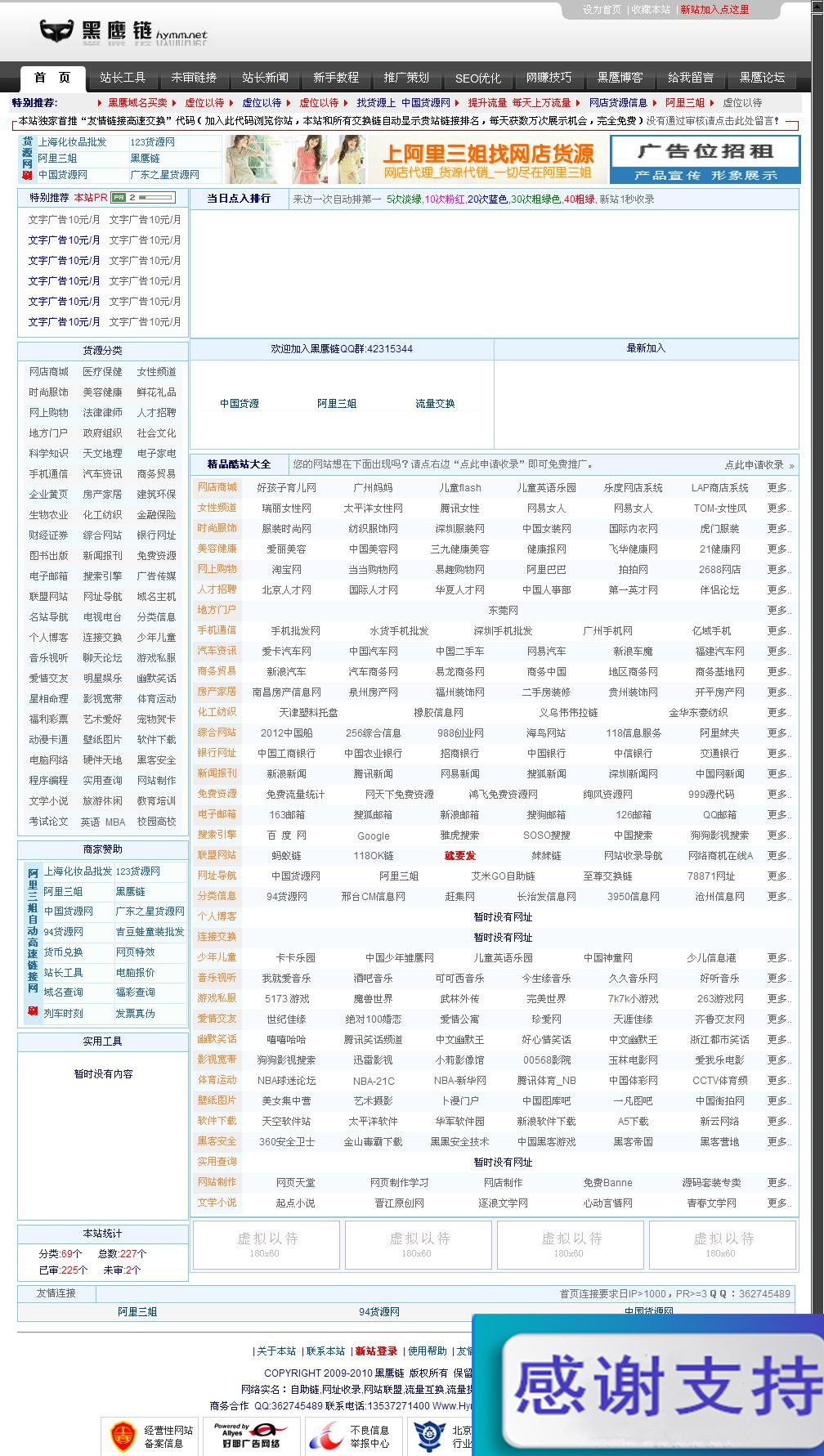Open the 经营性网站备案信息 badge in the footer

(150, 1436)
